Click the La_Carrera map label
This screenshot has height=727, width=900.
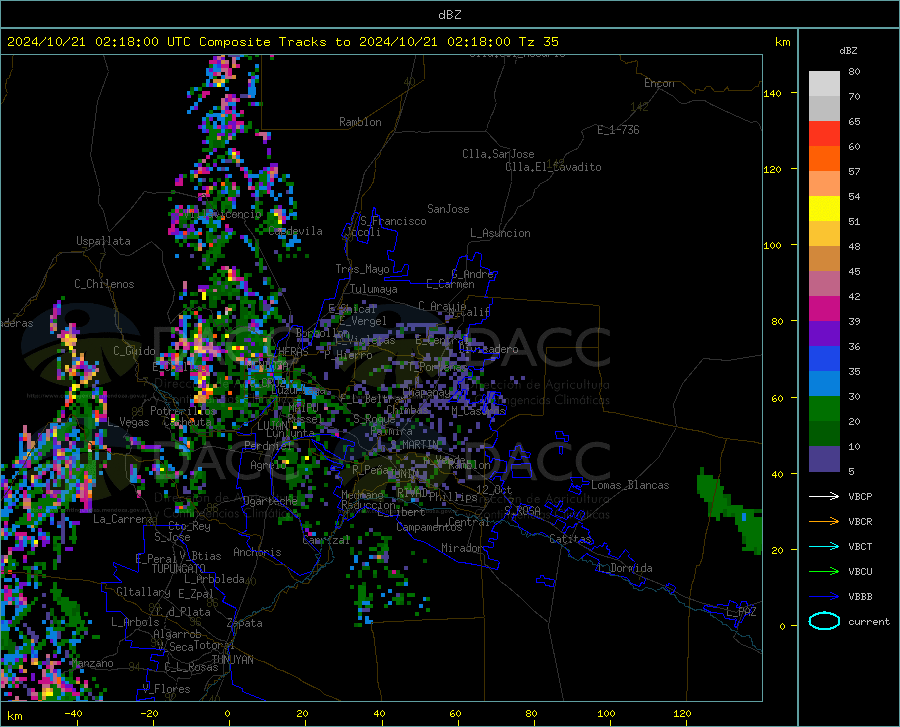pyautogui.click(x=123, y=519)
